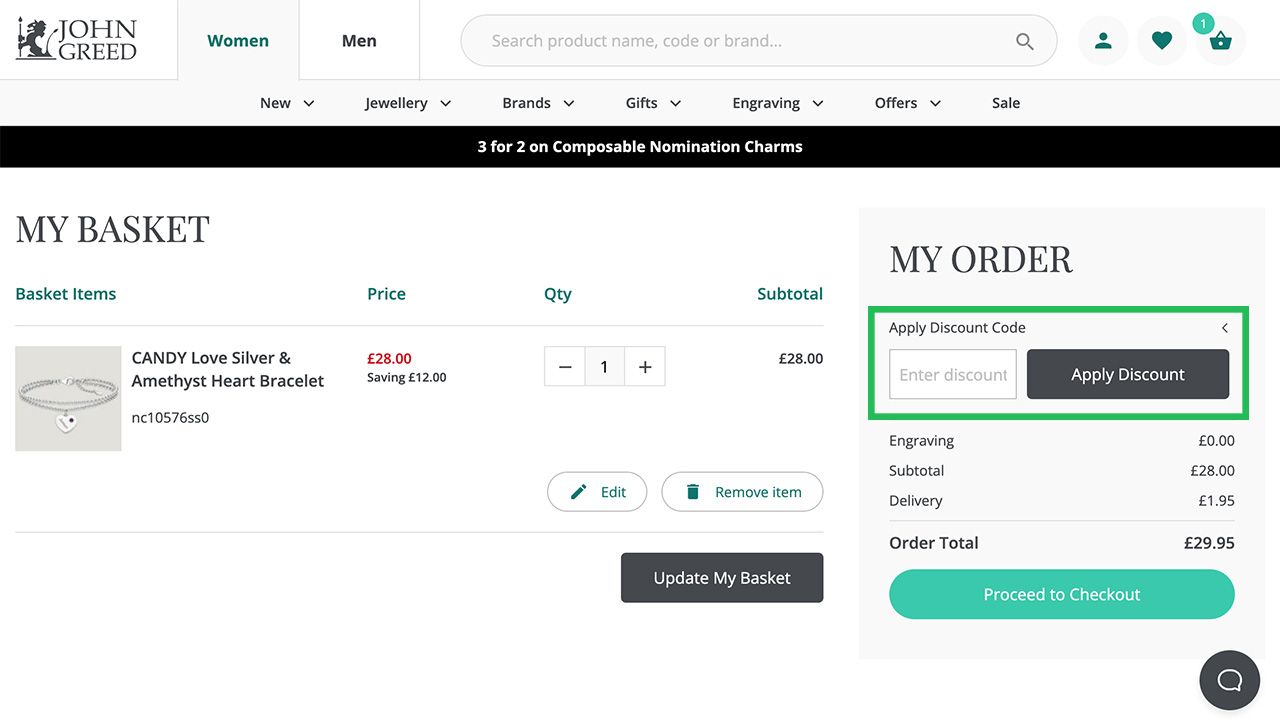This screenshot has width=1280, height=720.
Task: Click Proceed to Checkout
Action: coord(1062,594)
